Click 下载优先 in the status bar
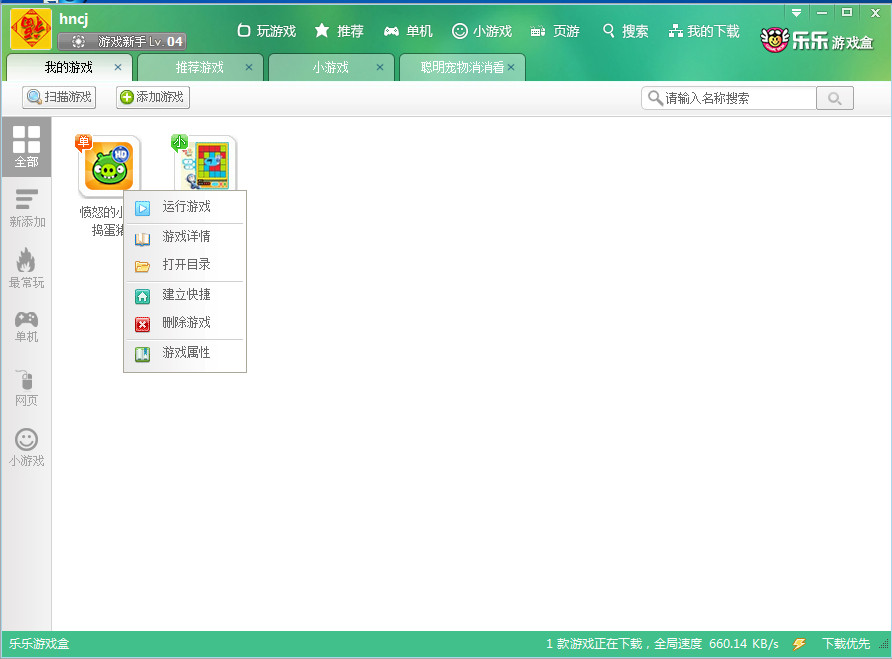 point(845,644)
